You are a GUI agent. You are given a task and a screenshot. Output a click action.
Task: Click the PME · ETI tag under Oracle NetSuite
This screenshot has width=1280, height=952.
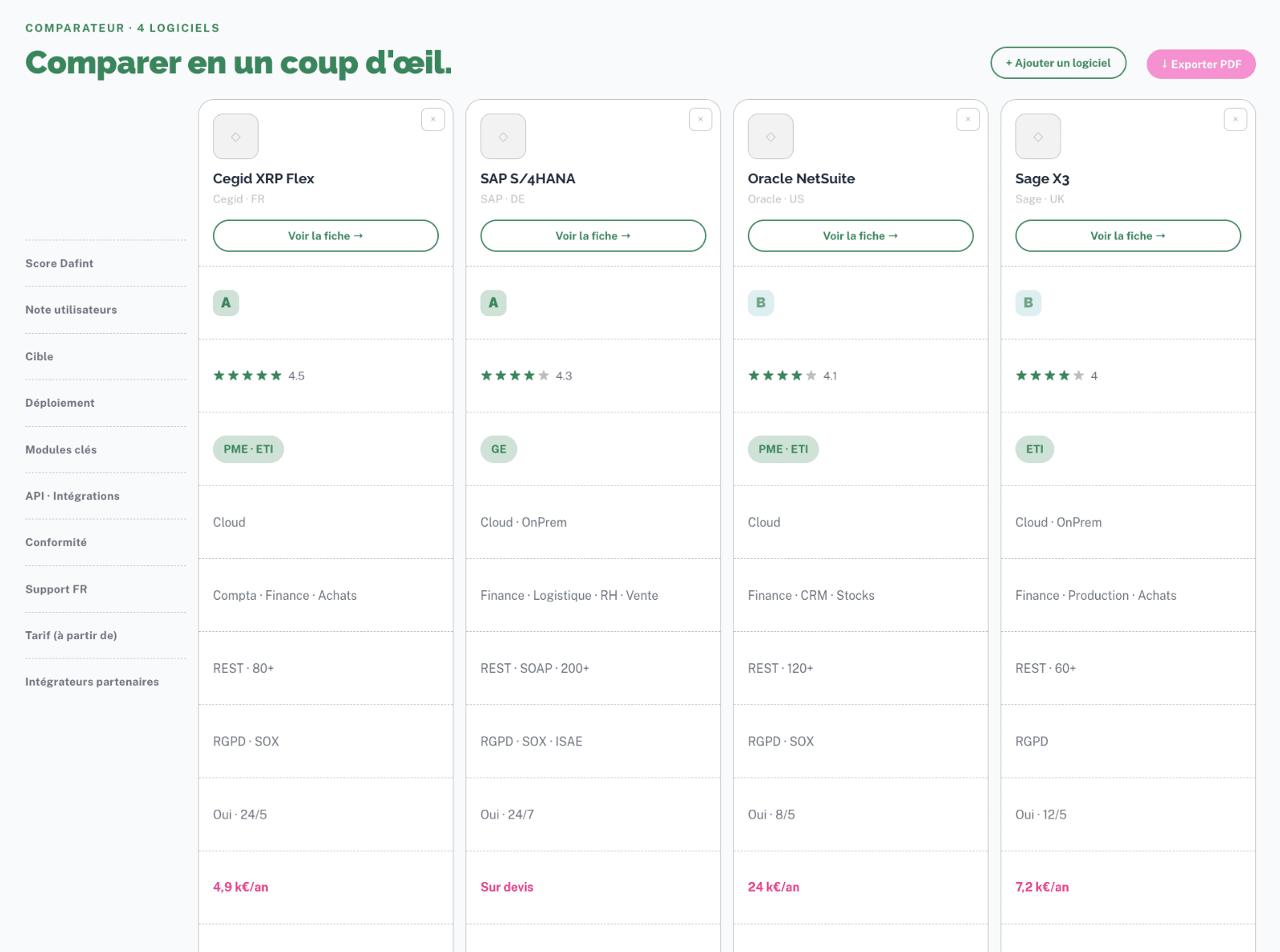[783, 449]
